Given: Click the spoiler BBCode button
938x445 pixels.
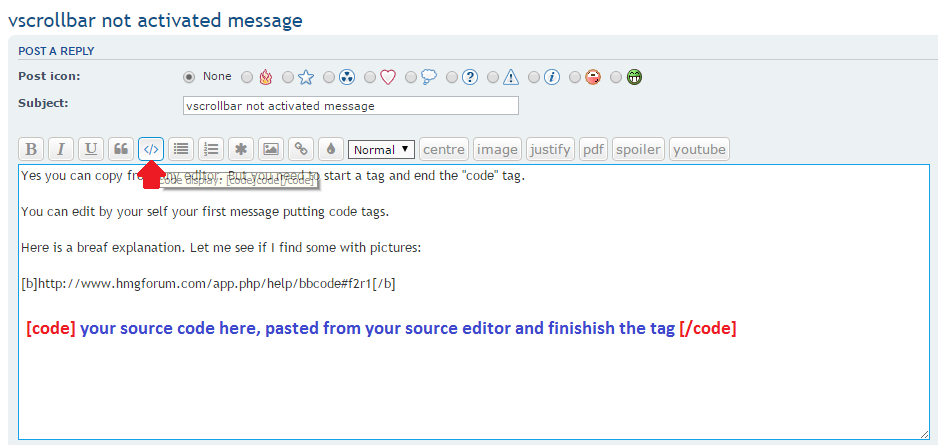Looking at the screenshot, I should pyautogui.click(x=638, y=149).
